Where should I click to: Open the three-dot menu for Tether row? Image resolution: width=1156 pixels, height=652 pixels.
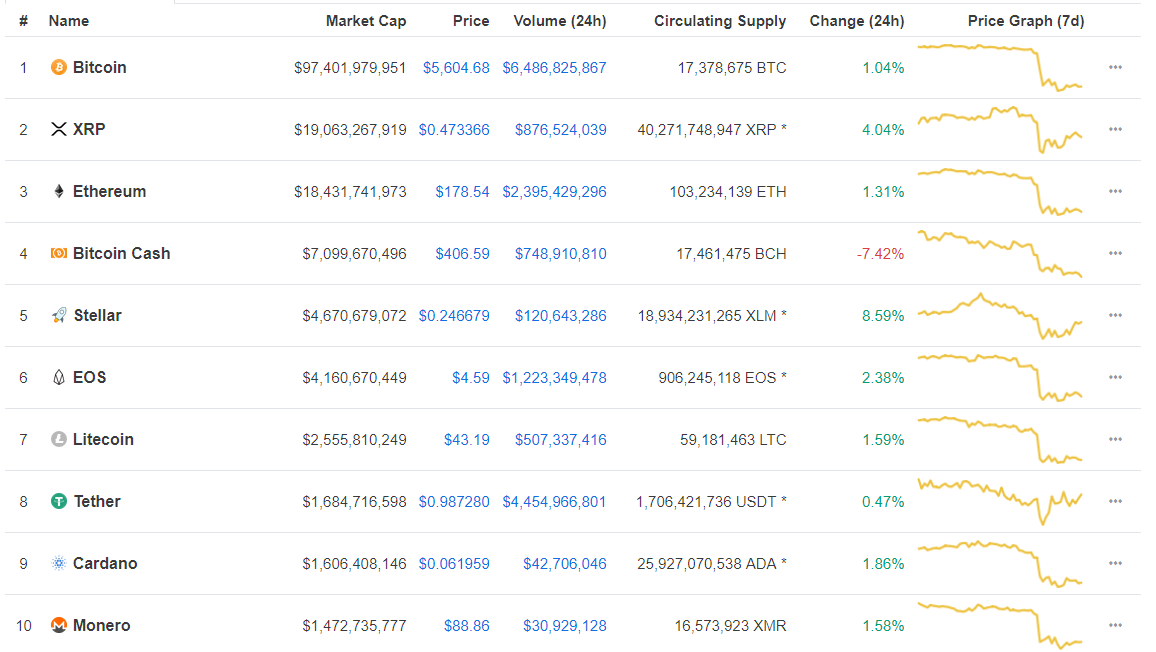click(x=1115, y=502)
